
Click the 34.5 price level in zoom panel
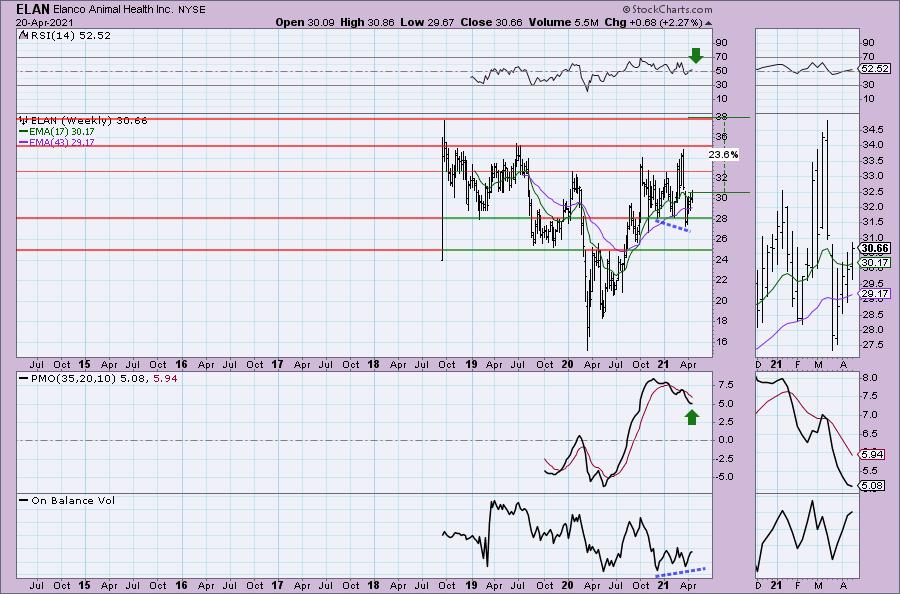(x=872, y=130)
